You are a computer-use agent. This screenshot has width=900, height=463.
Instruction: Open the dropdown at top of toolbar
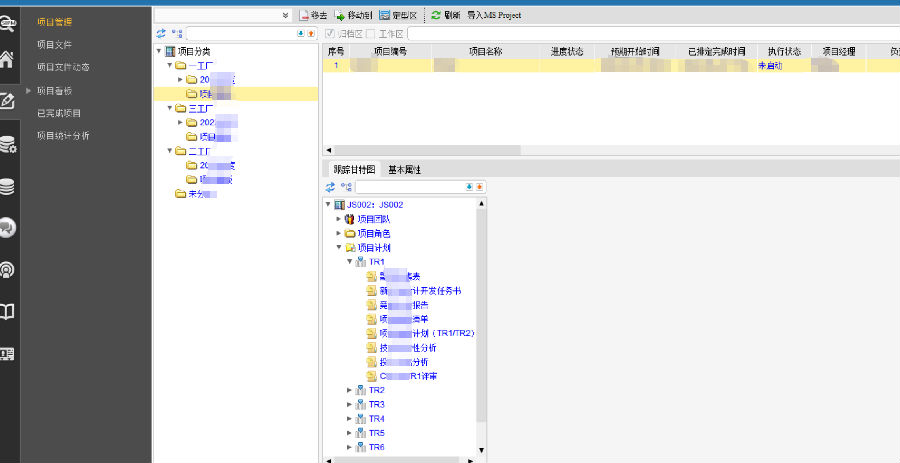click(x=285, y=16)
